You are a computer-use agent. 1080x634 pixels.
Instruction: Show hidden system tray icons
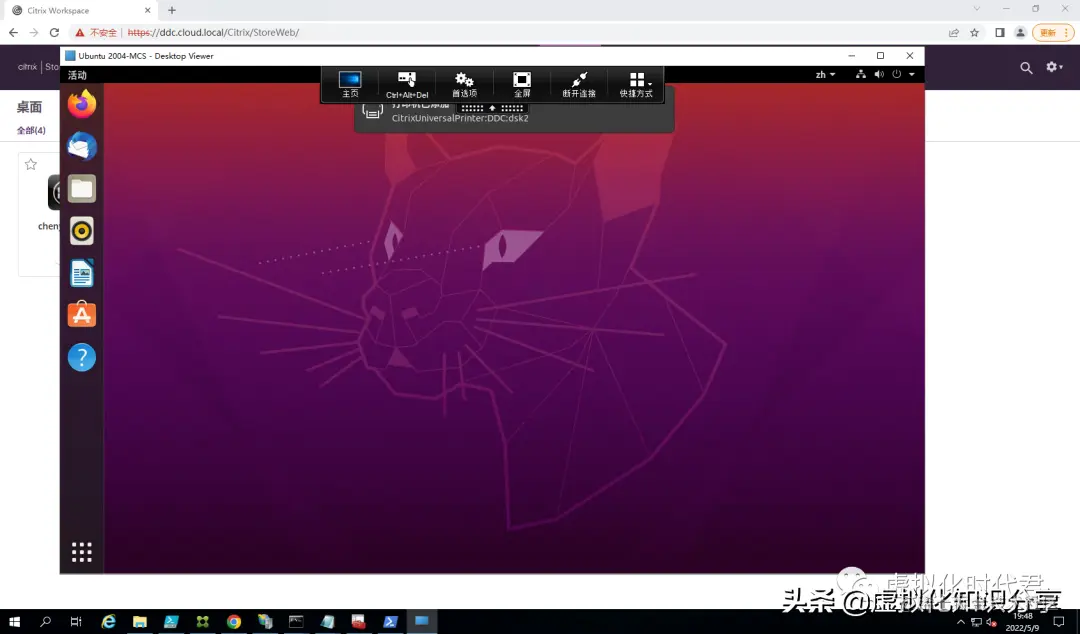coord(961,622)
